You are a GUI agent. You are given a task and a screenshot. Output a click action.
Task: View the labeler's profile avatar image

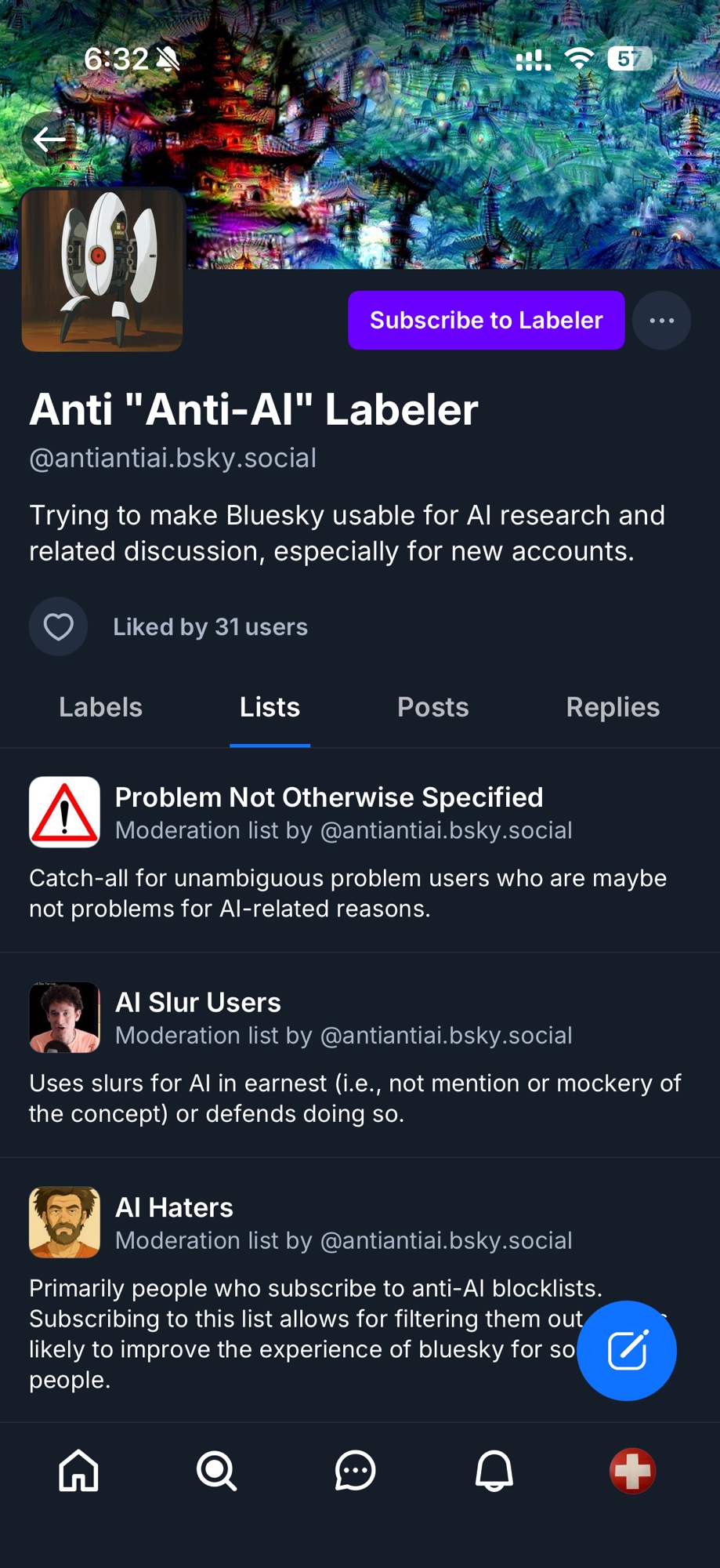click(103, 270)
